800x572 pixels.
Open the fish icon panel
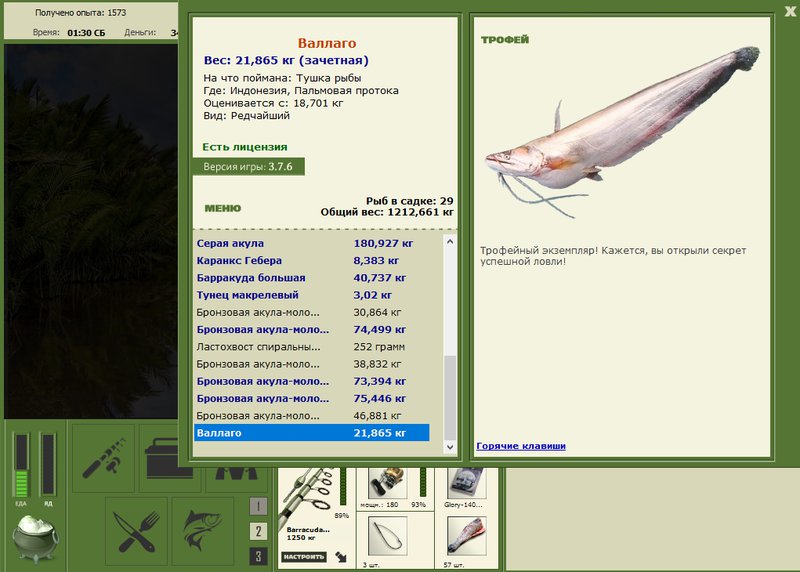click(x=203, y=531)
